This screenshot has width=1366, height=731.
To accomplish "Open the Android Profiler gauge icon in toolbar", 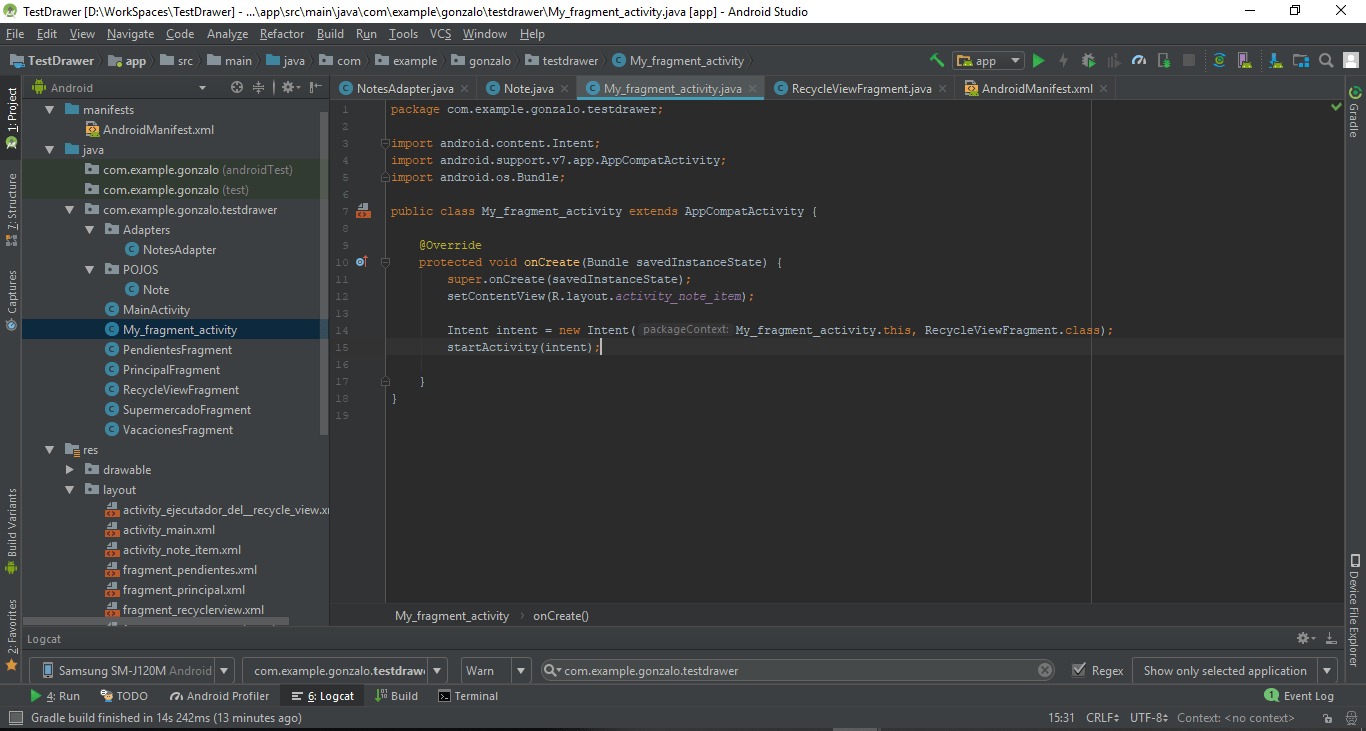I will click(x=1139, y=61).
